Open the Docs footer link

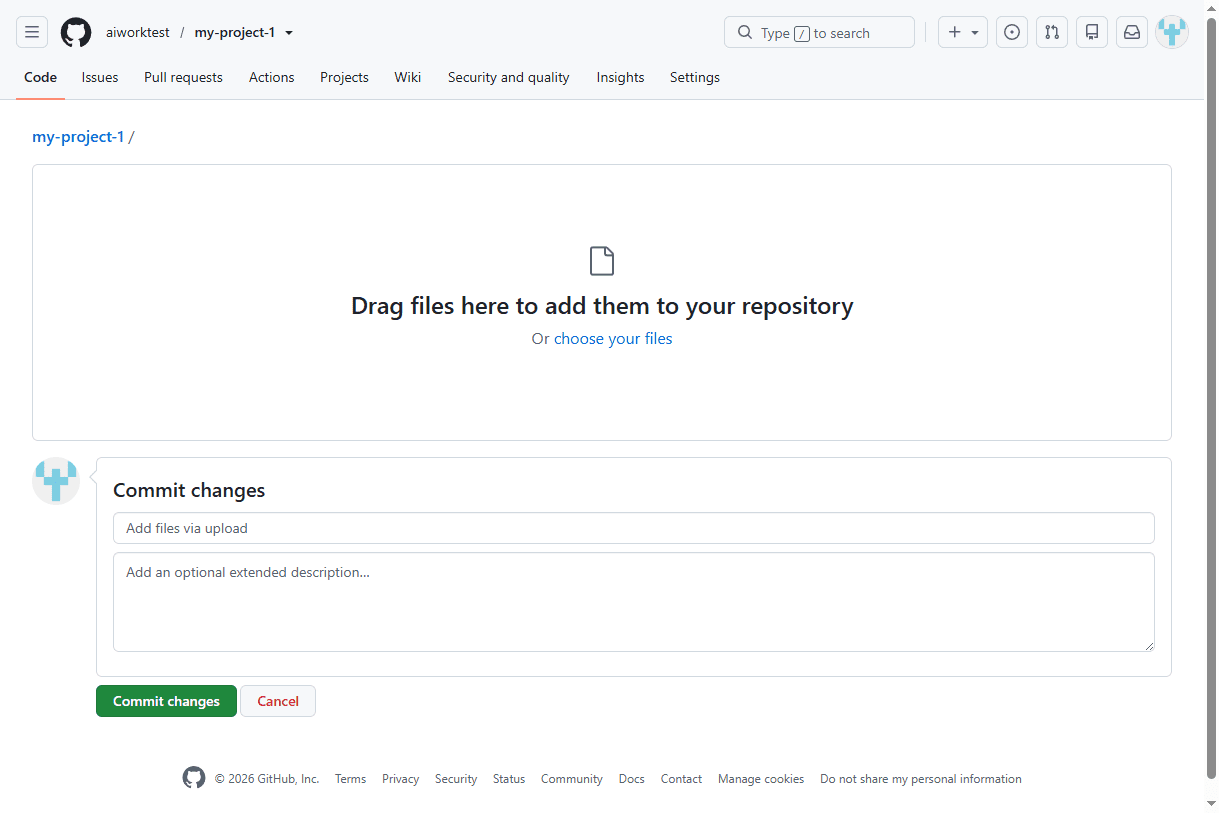click(632, 779)
